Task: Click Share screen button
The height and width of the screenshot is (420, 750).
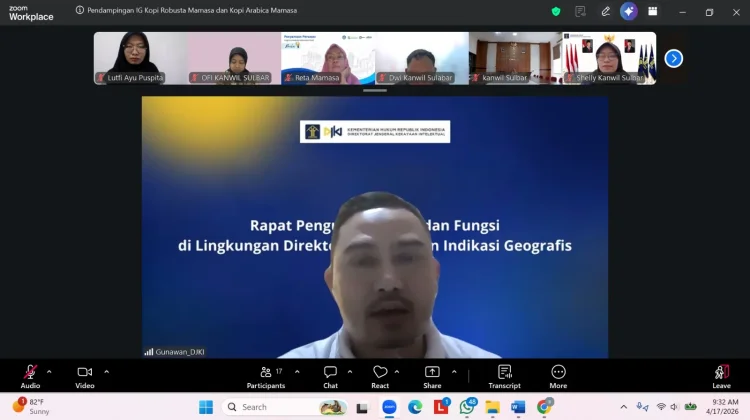Action: pyautogui.click(x=432, y=376)
